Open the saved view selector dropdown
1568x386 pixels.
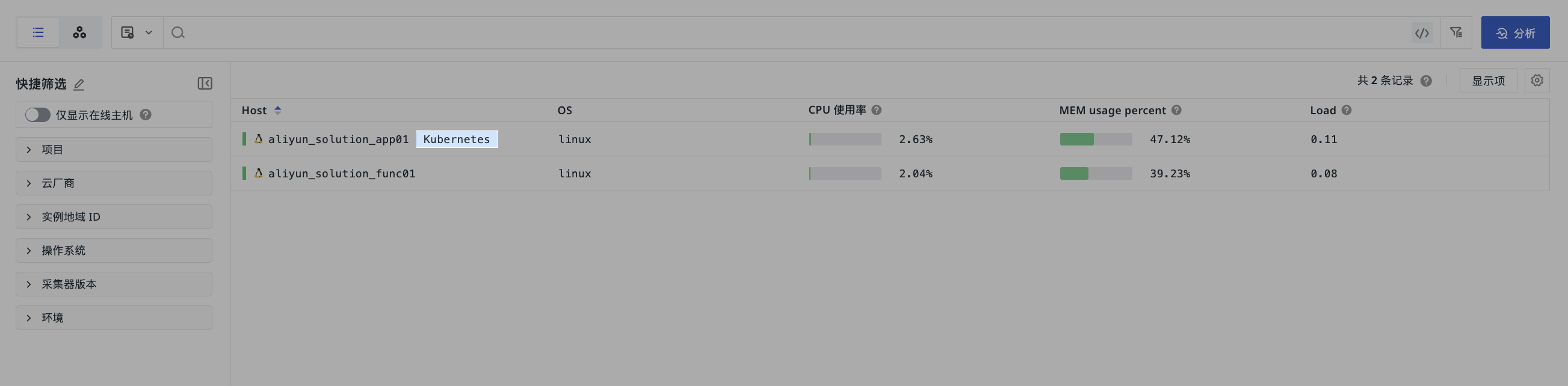tap(137, 32)
